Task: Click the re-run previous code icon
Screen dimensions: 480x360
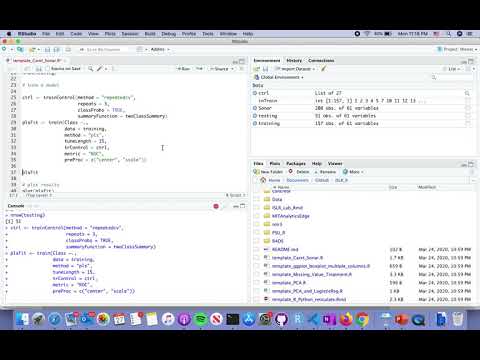Action: 199,69
